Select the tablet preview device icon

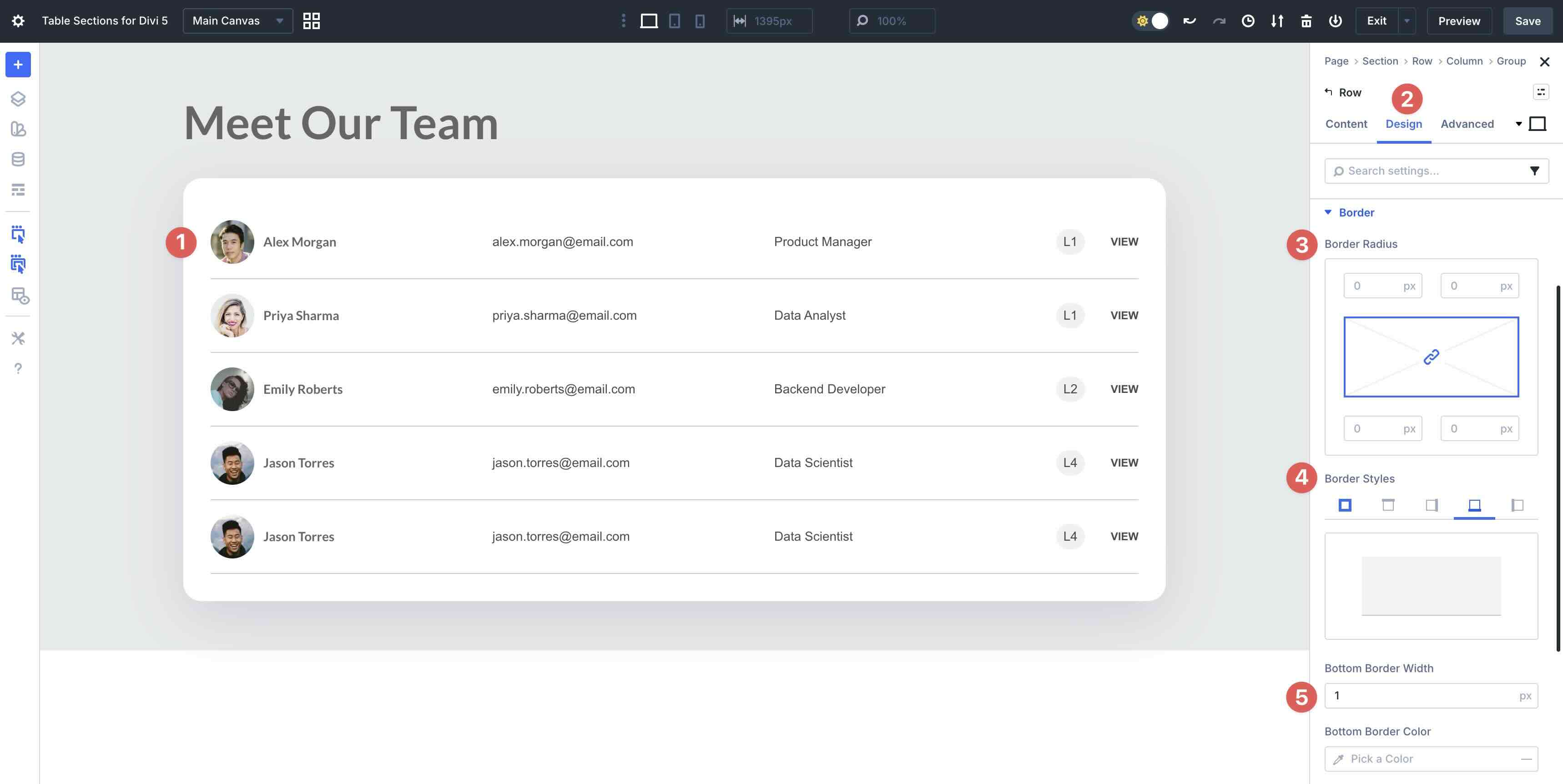tap(675, 20)
